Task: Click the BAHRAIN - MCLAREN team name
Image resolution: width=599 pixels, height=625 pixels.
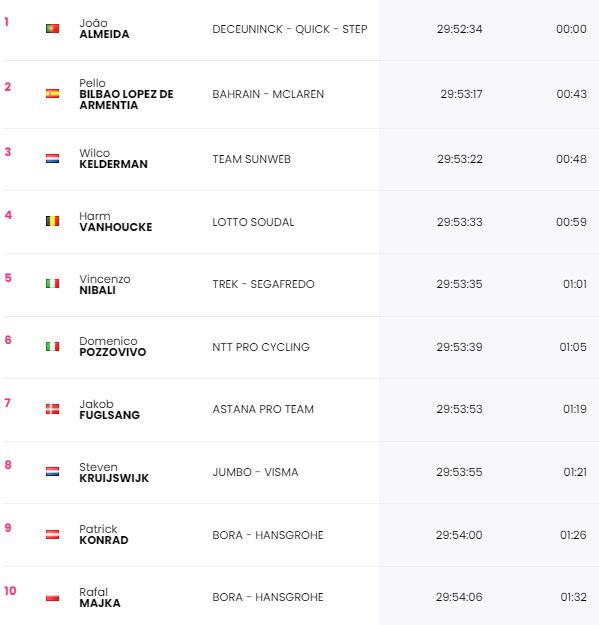Action: (268, 94)
